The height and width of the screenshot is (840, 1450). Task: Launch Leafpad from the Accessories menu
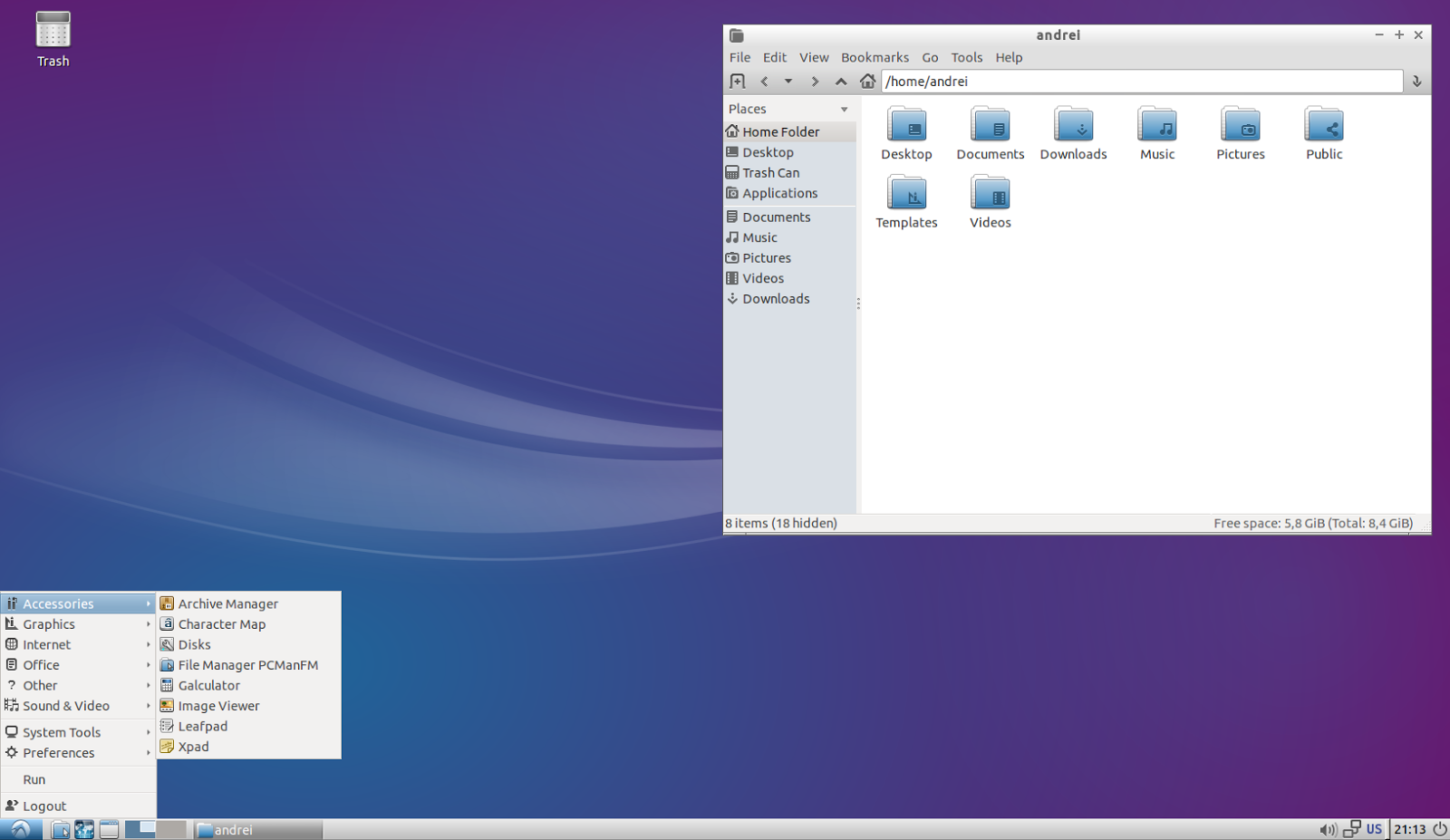pos(202,726)
